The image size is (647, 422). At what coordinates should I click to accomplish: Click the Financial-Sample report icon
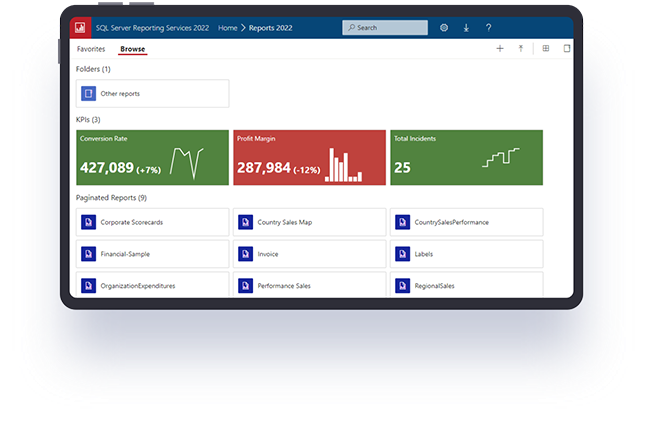[x=88, y=254]
